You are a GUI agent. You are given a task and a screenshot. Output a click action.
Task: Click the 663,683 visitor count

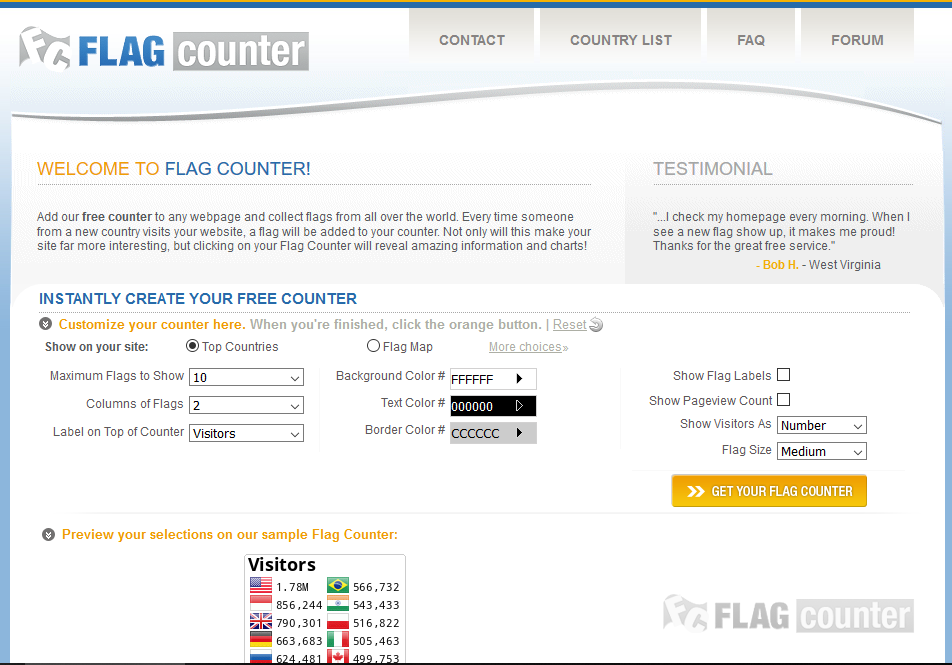pos(299,641)
